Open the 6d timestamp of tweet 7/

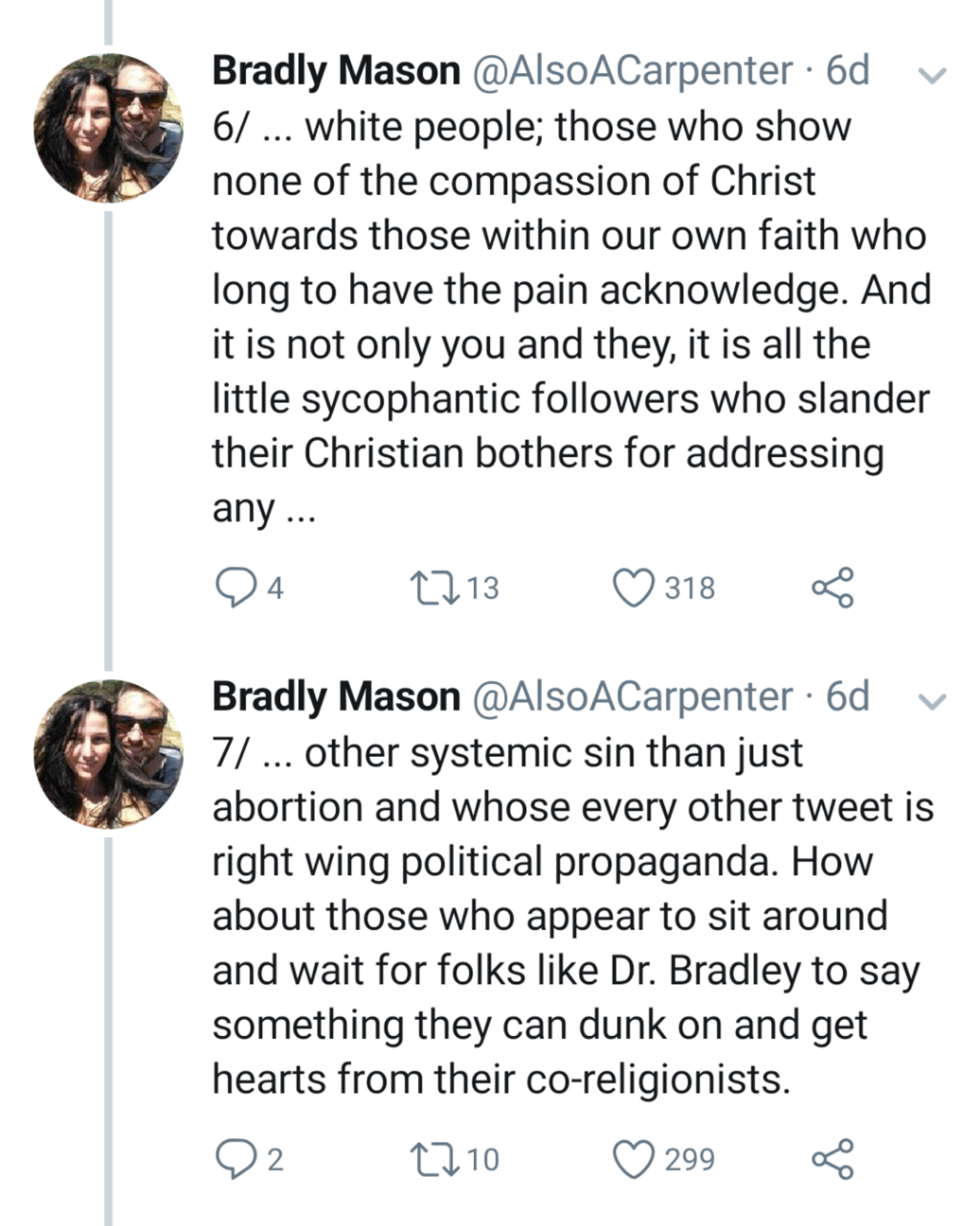pos(848,697)
